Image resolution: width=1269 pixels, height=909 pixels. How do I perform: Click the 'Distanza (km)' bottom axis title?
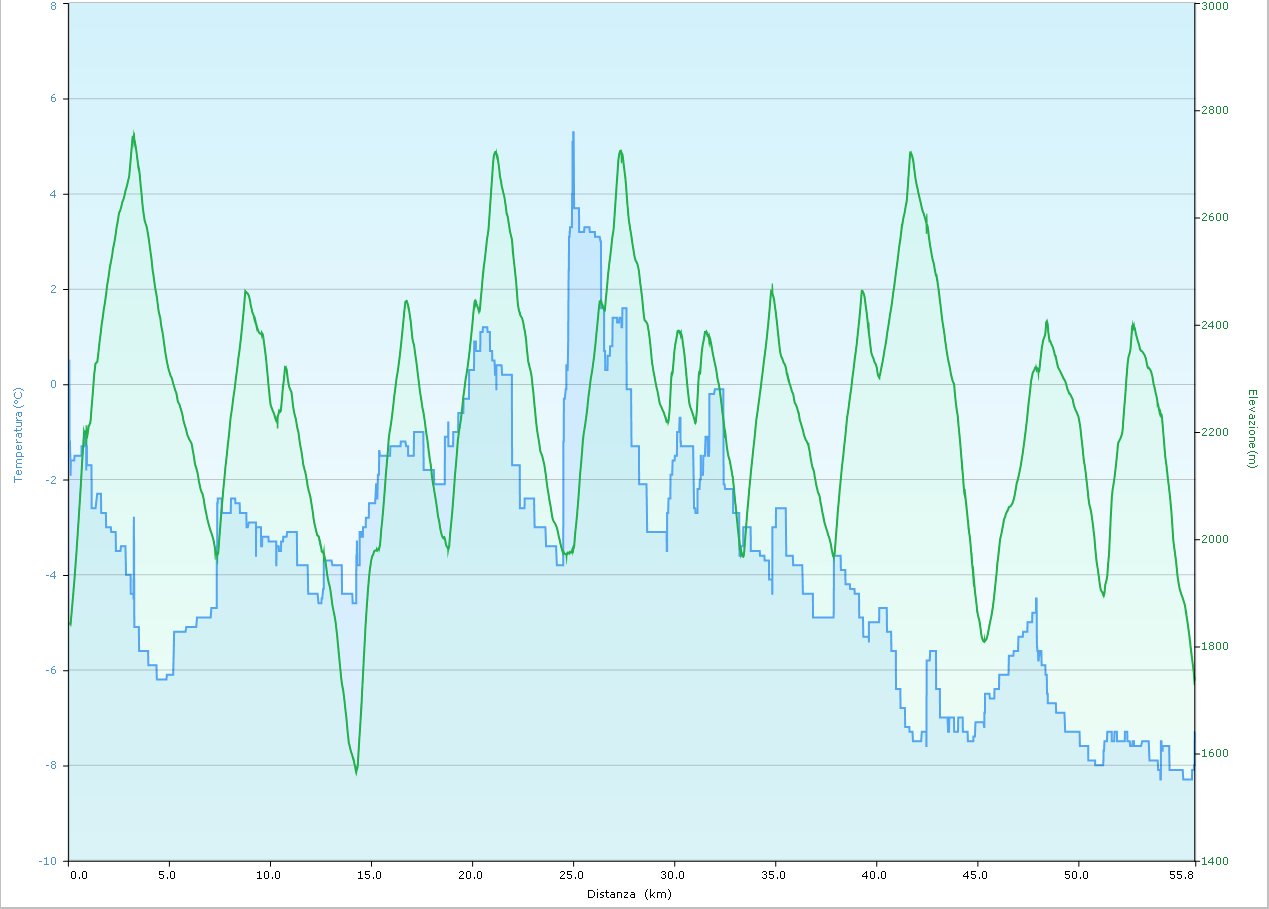tap(629, 894)
